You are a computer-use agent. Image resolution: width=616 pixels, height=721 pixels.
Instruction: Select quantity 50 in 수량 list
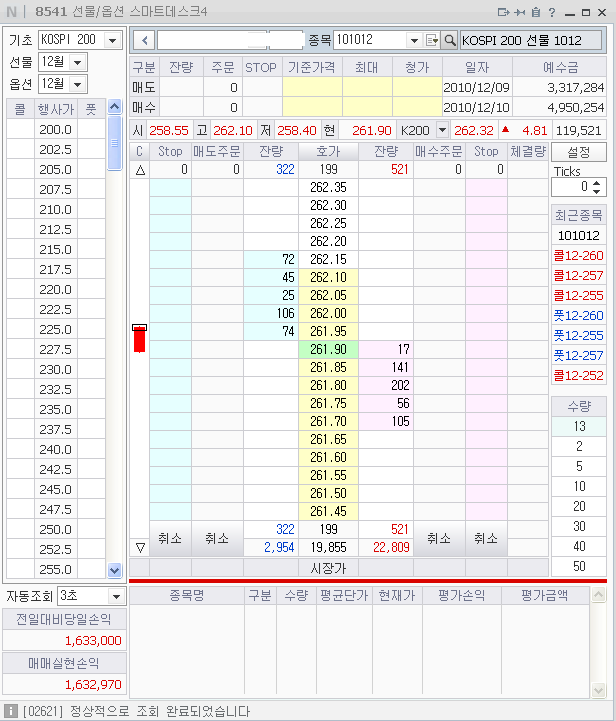(x=579, y=566)
